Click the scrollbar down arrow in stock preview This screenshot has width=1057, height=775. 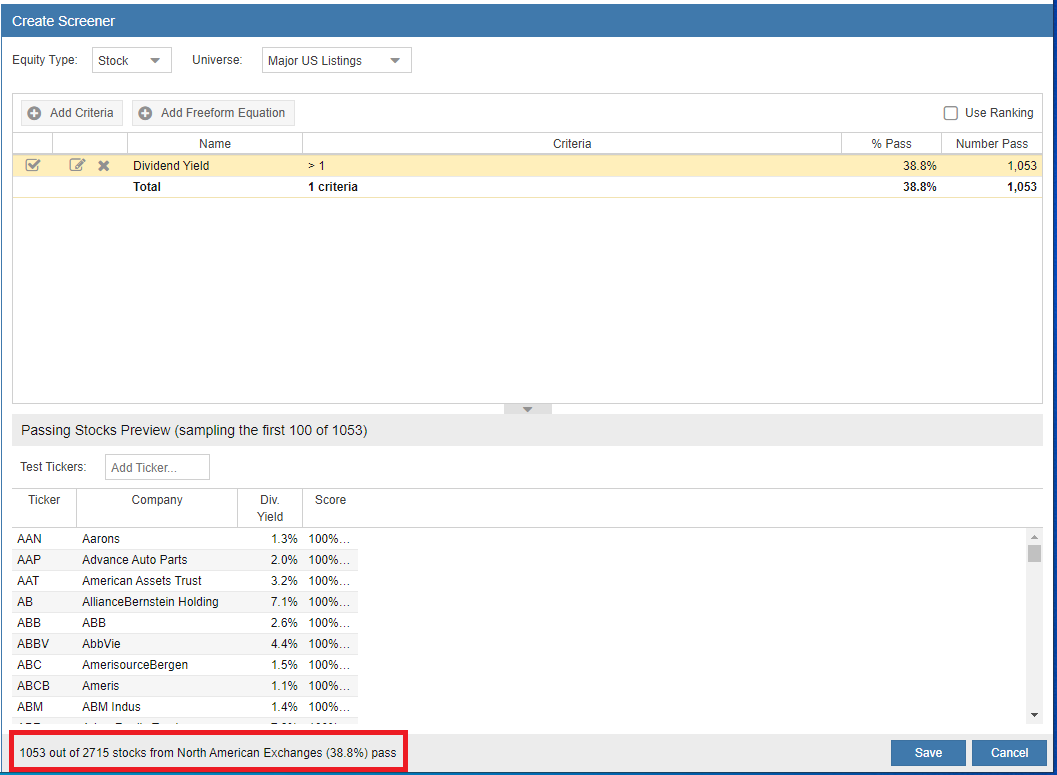(x=1034, y=715)
